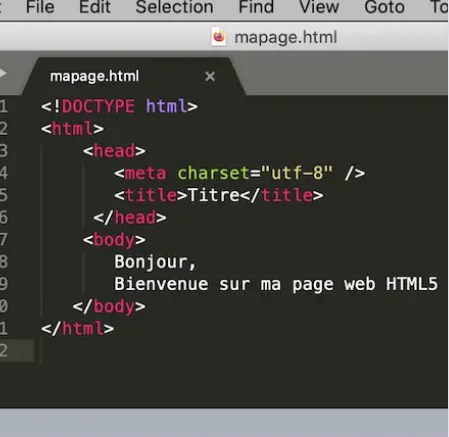Open the Edit menu

click(x=95, y=7)
